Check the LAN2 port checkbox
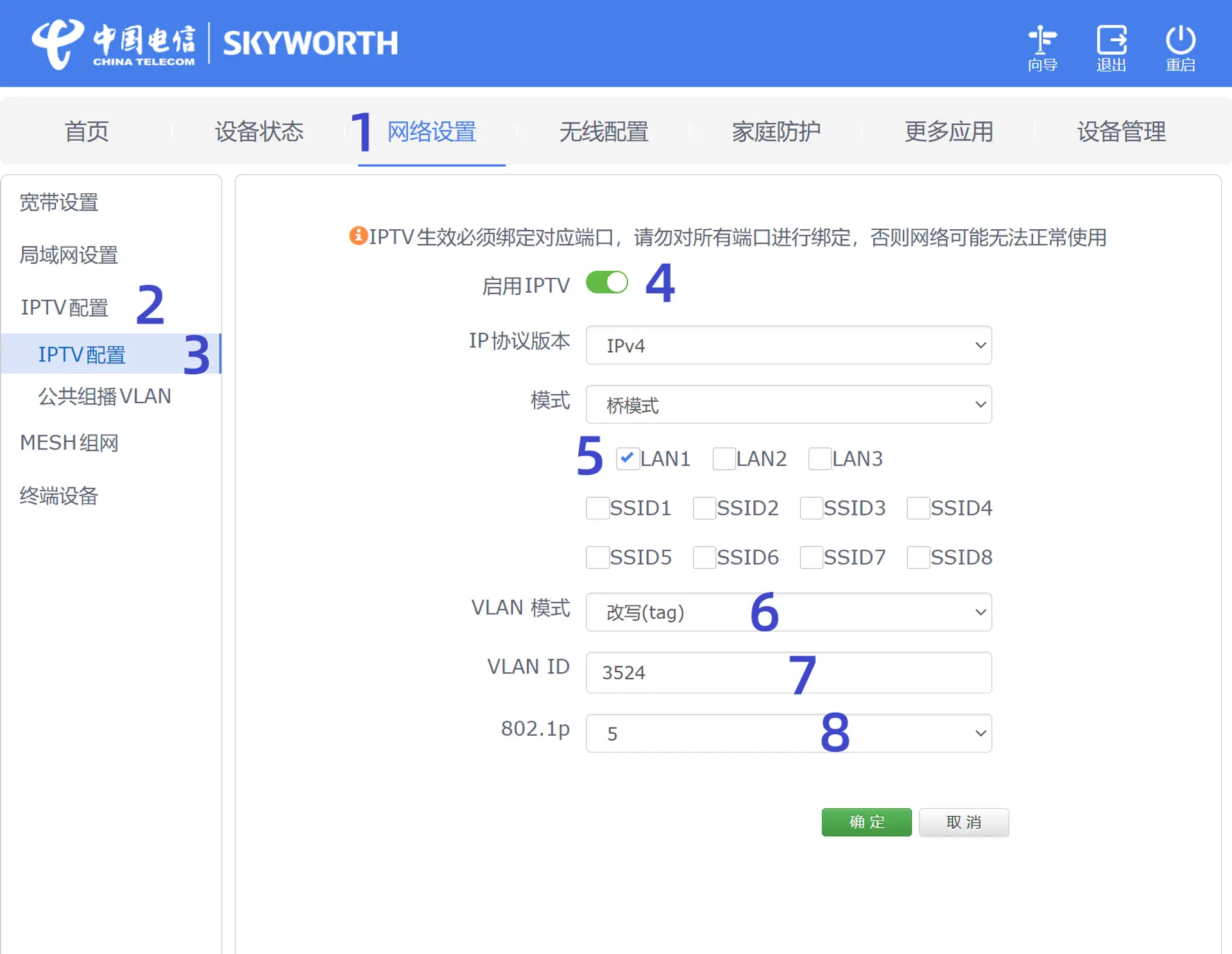The image size is (1232, 954). click(724, 459)
